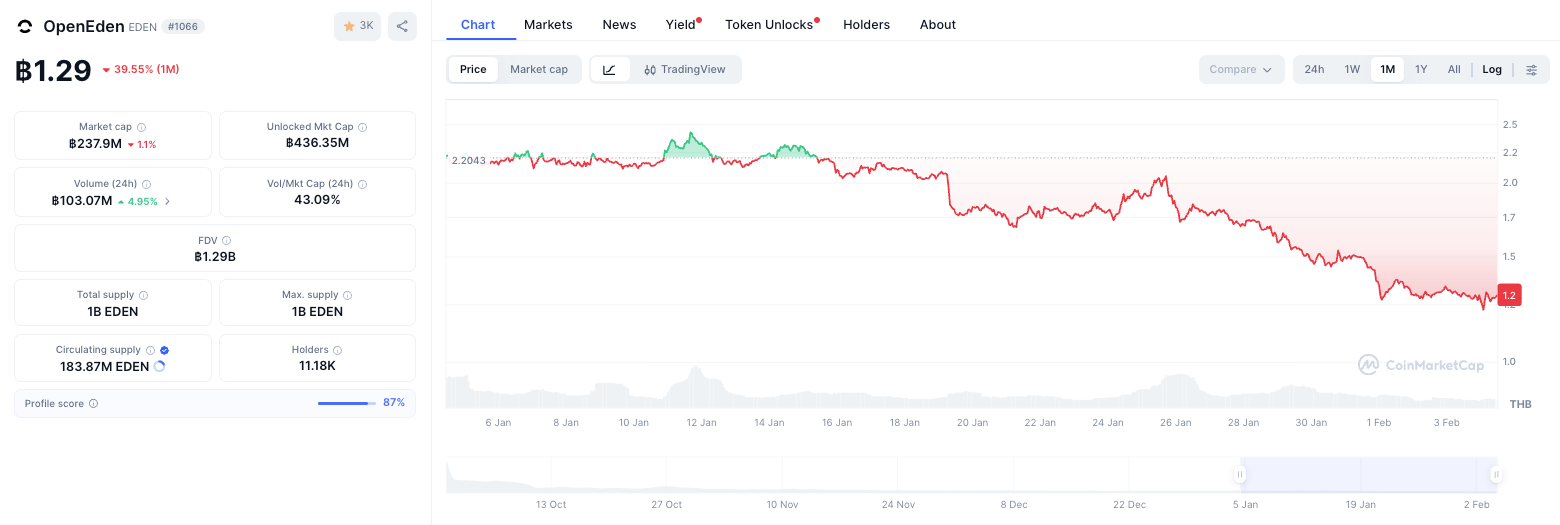Screen dimensions: 1560x525
Task: Click the FDV ฿1.29B value
Action: [x=215, y=257]
